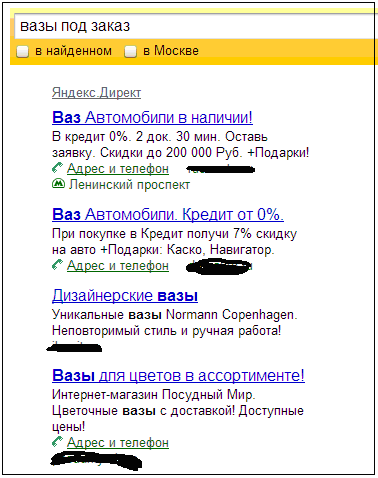Click the search field containing 'вазы под заказ'
This screenshot has height=478, width=378.
click(x=195, y=26)
